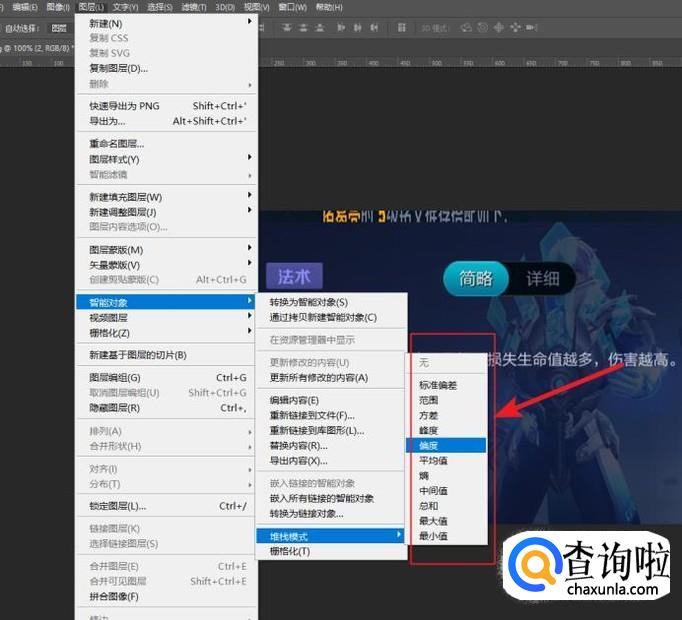Viewport: 682px width, 620px height.
Task: Expand the 视频图层 submenu arrow
Action: (250, 315)
